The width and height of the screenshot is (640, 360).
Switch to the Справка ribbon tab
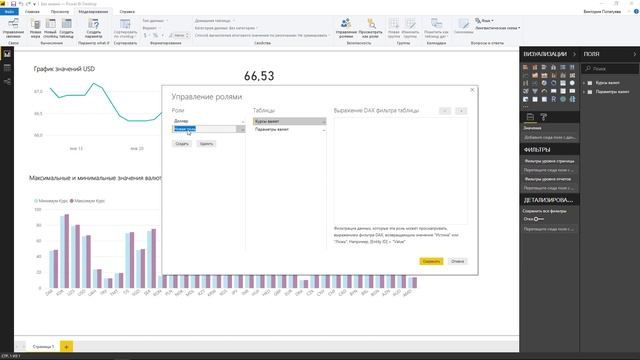(x=127, y=11)
